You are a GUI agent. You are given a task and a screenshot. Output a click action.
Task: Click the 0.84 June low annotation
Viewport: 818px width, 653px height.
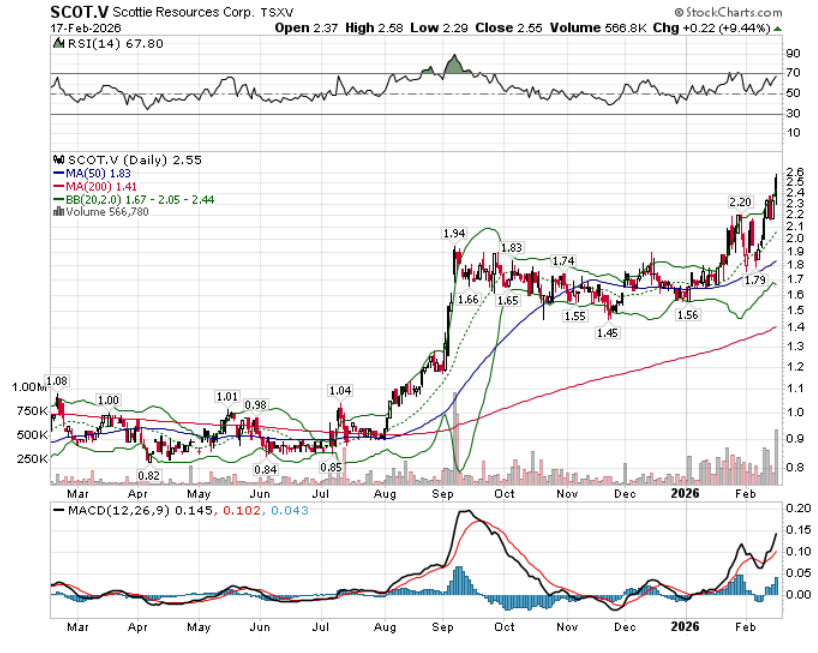tap(265, 469)
